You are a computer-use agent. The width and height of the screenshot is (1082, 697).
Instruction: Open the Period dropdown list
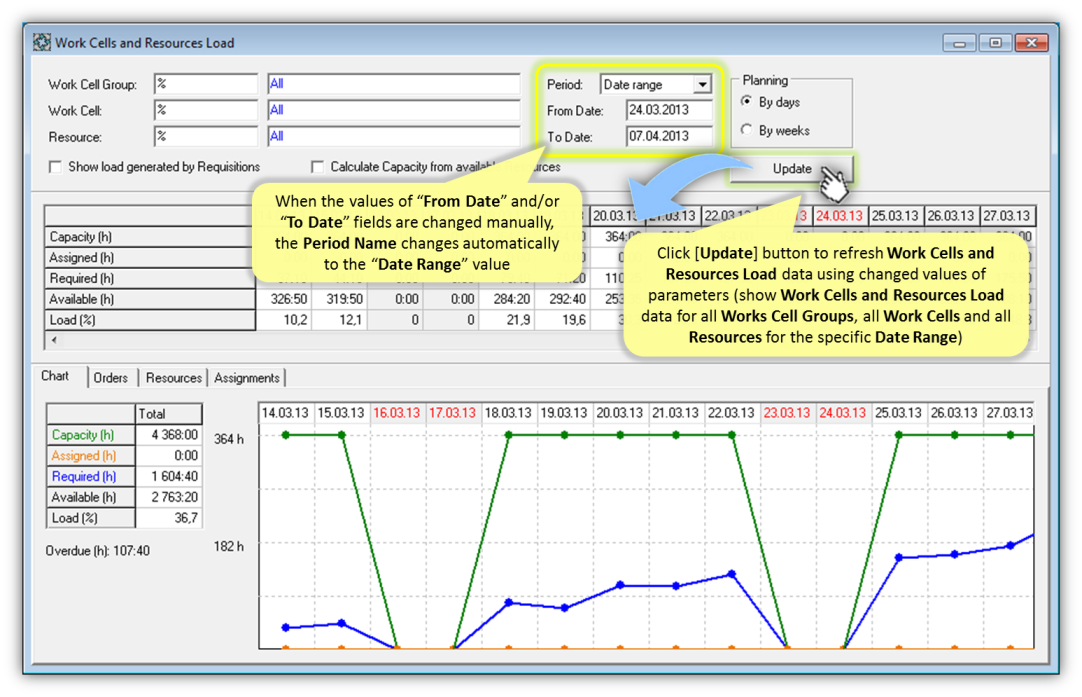pyautogui.click(x=702, y=84)
